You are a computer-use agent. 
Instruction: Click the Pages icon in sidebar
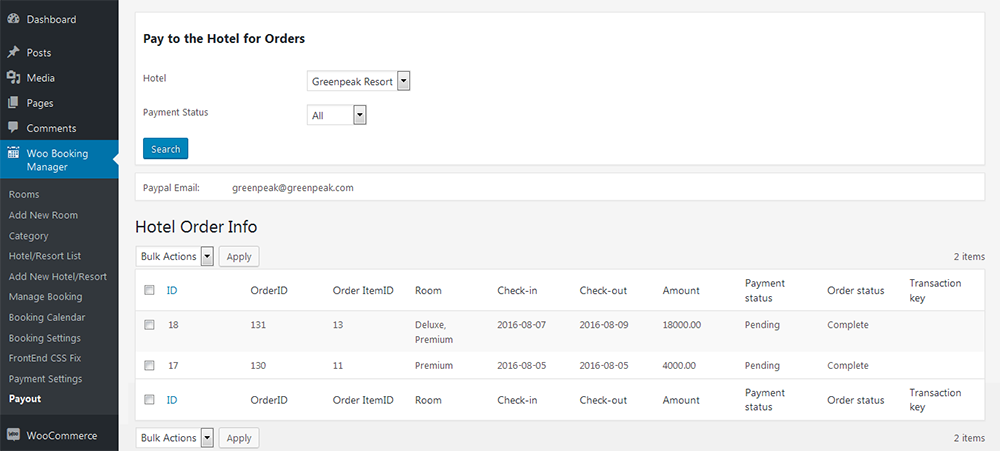pos(13,103)
